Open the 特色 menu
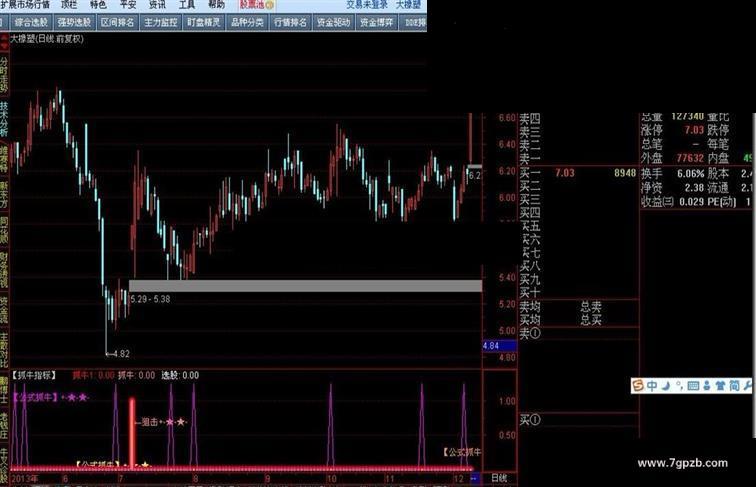The image size is (756, 487). click(98, 4)
